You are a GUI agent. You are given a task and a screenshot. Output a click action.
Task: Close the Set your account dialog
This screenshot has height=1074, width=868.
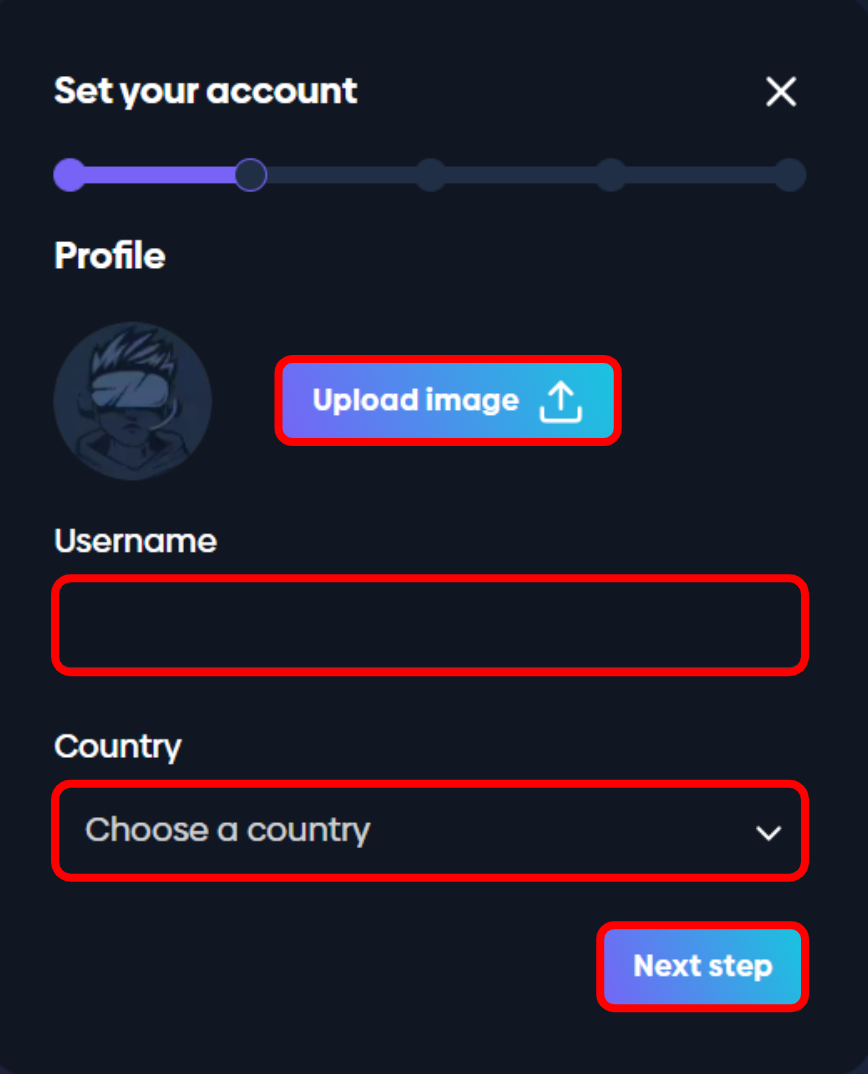[780, 92]
